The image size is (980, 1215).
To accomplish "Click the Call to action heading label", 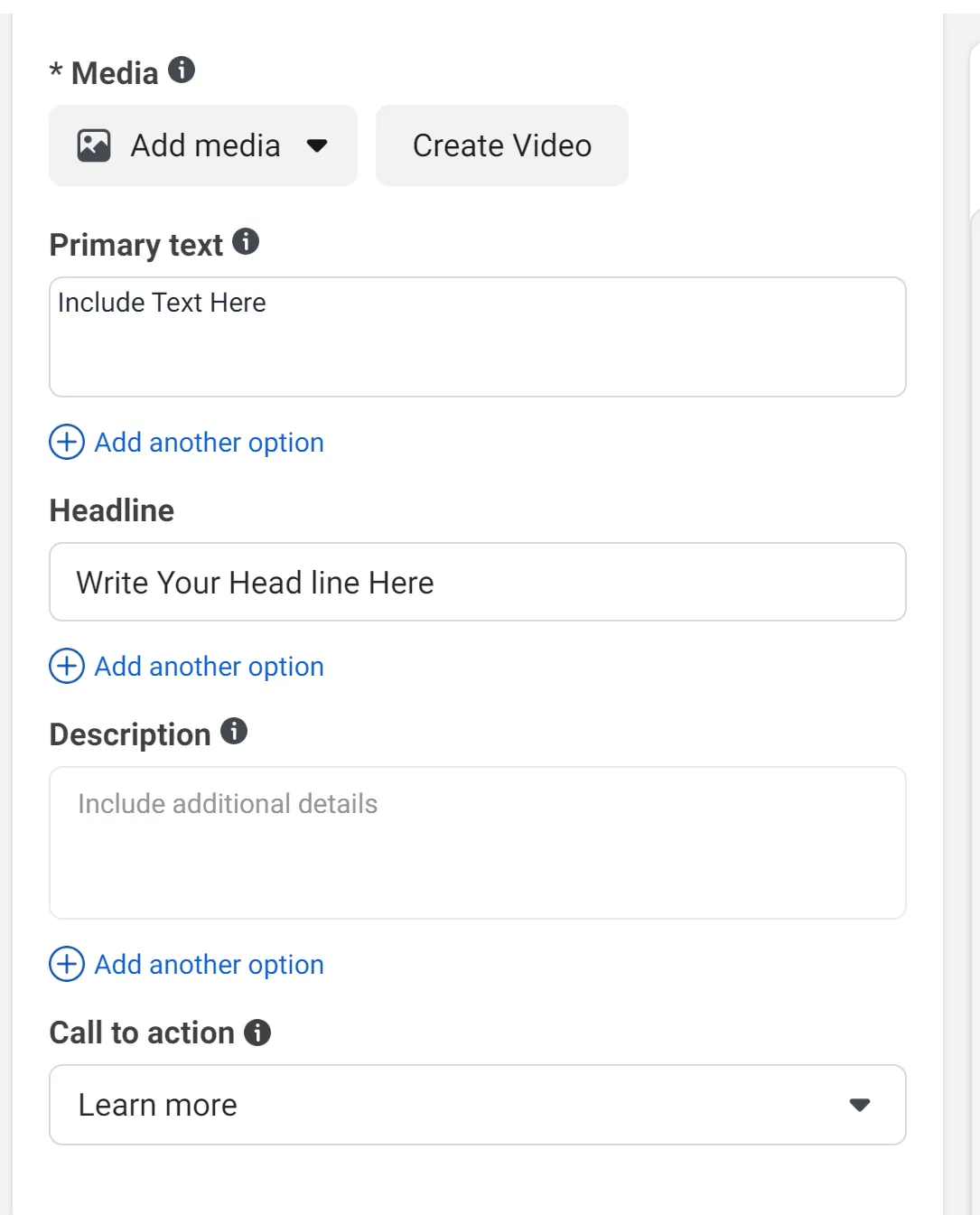I will tap(142, 1033).
